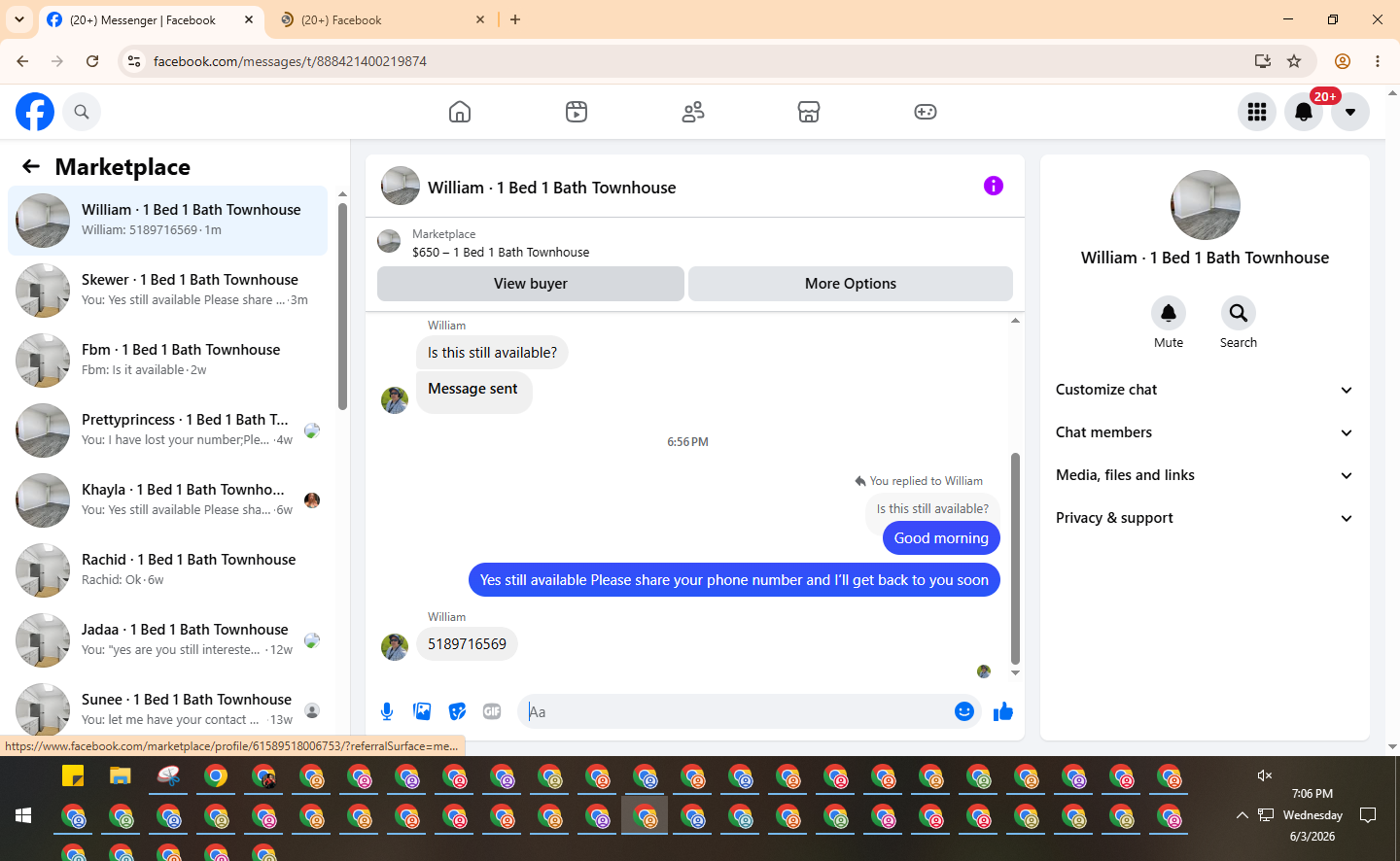
Task: Go back in browser history
Action: coord(22,61)
